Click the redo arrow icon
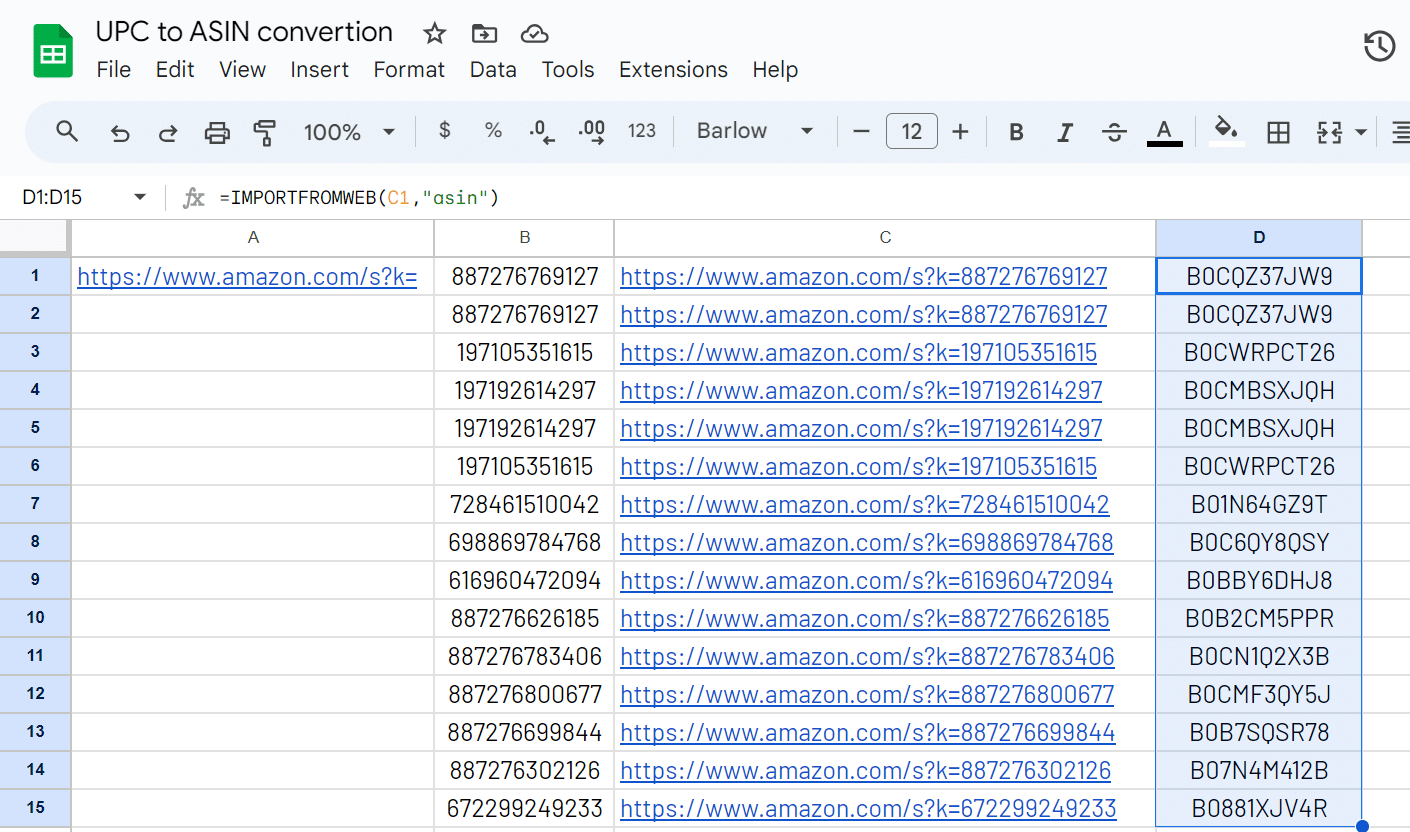Screen dimensions: 1410x832 click(x=168, y=132)
